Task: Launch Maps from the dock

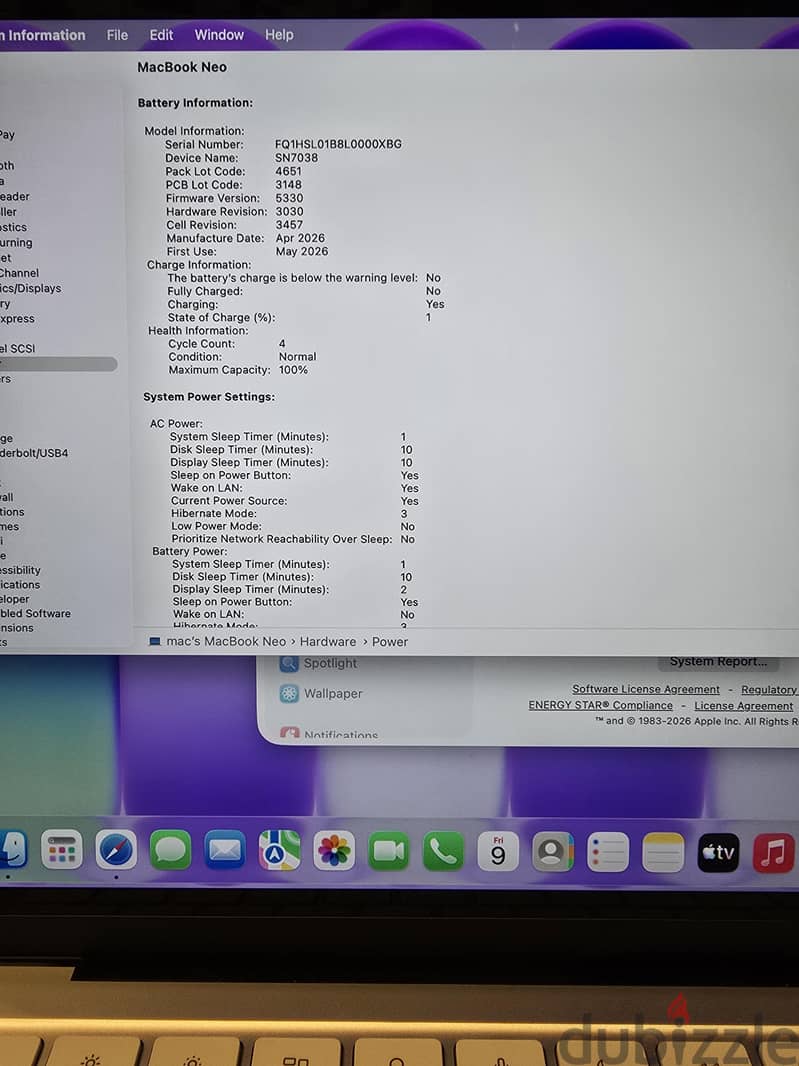Action: [x=279, y=850]
